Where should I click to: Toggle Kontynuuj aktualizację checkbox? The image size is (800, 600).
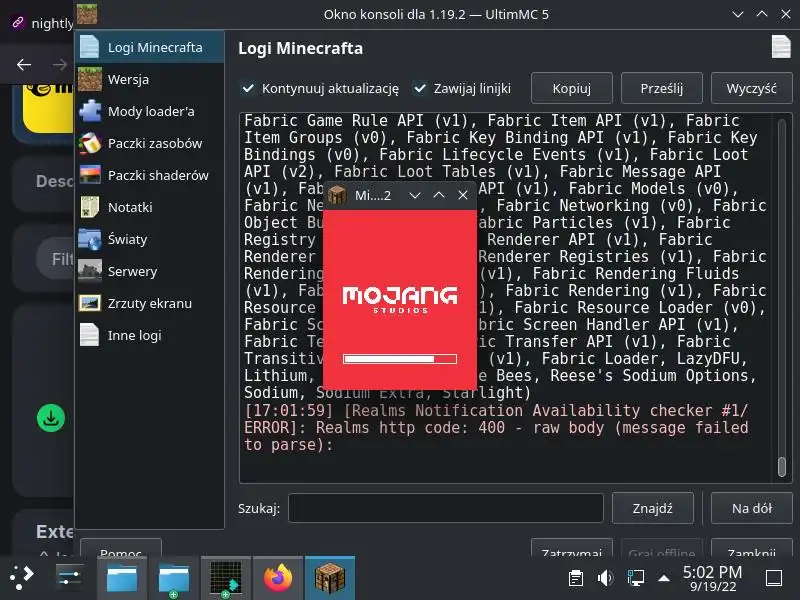click(x=248, y=88)
